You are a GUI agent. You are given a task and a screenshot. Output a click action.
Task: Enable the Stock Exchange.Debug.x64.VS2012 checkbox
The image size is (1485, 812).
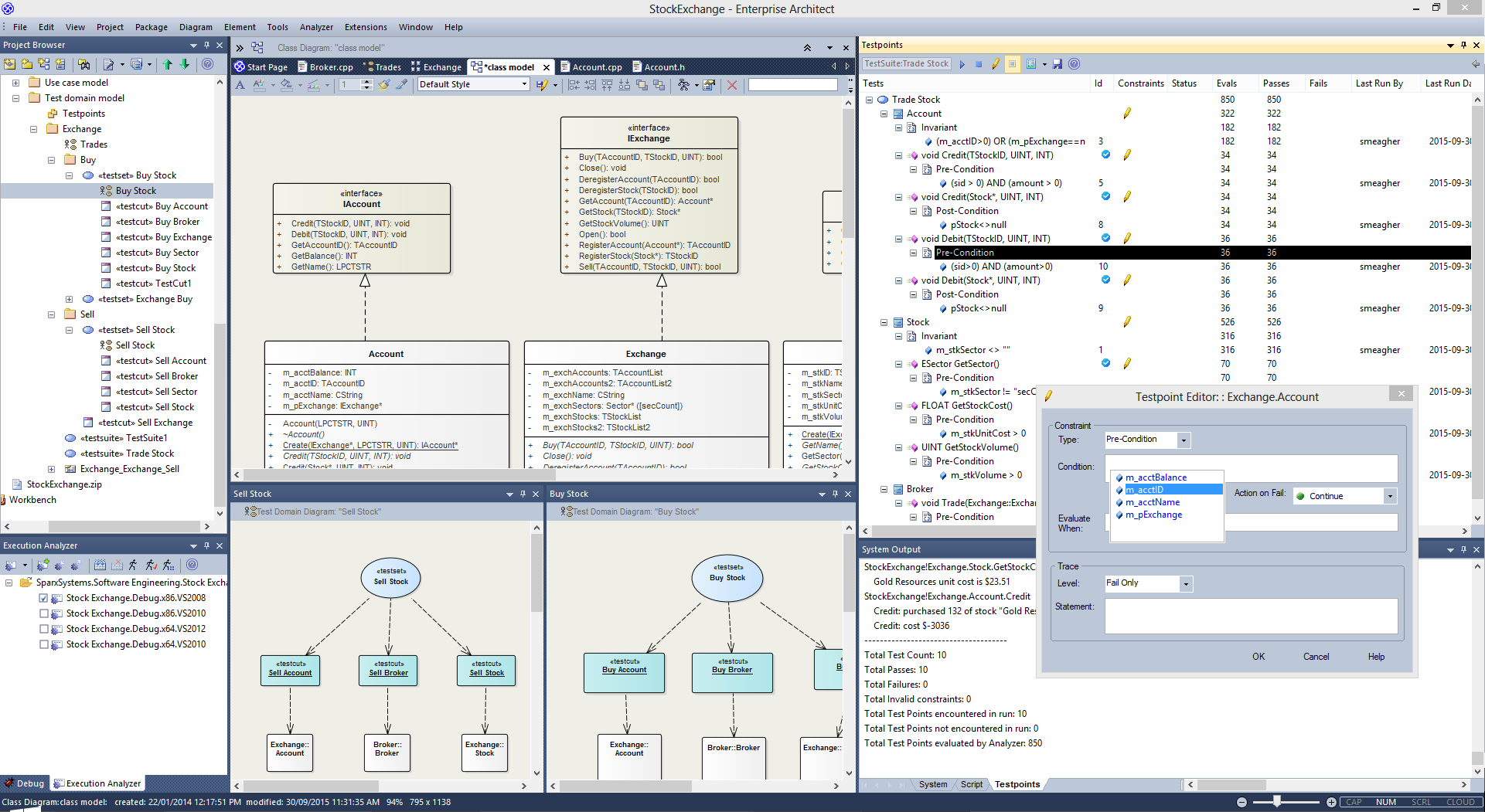44,629
